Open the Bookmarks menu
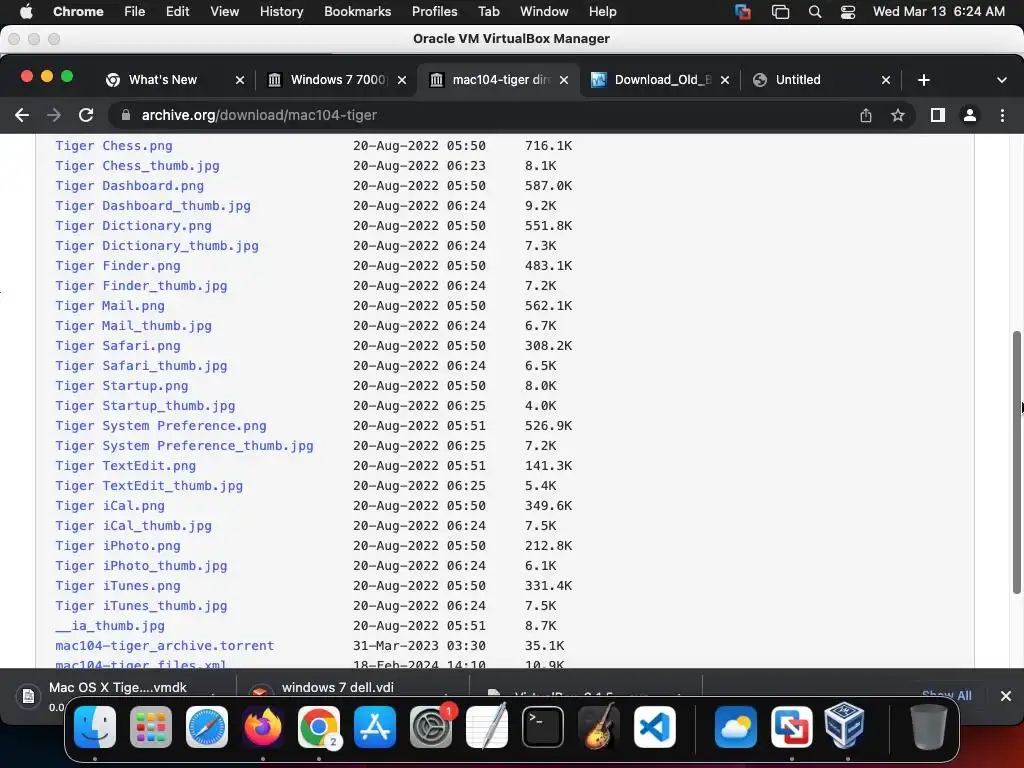 pyautogui.click(x=357, y=12)
